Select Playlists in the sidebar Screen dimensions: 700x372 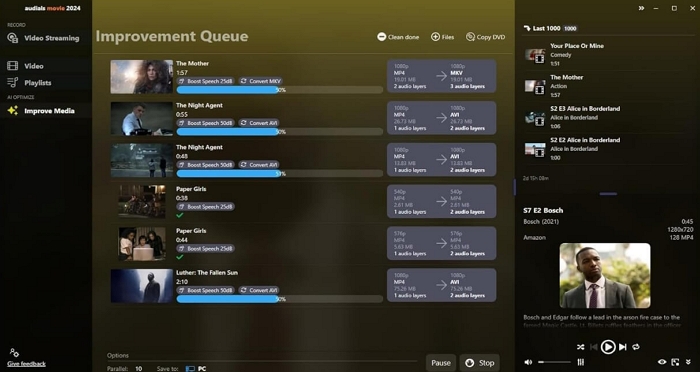[29, 83]
